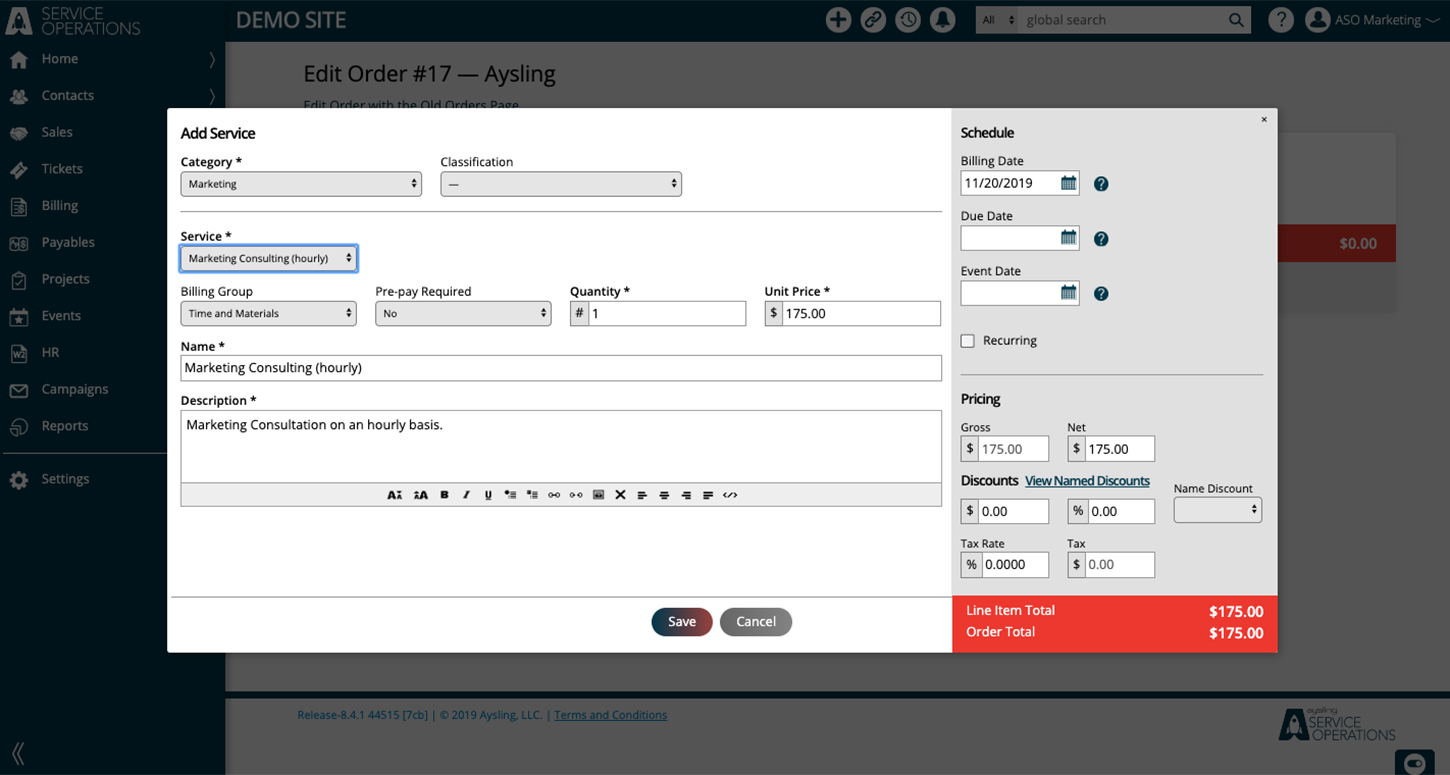
Task: Open the notifications bell
Action: (x=942, y=20)
